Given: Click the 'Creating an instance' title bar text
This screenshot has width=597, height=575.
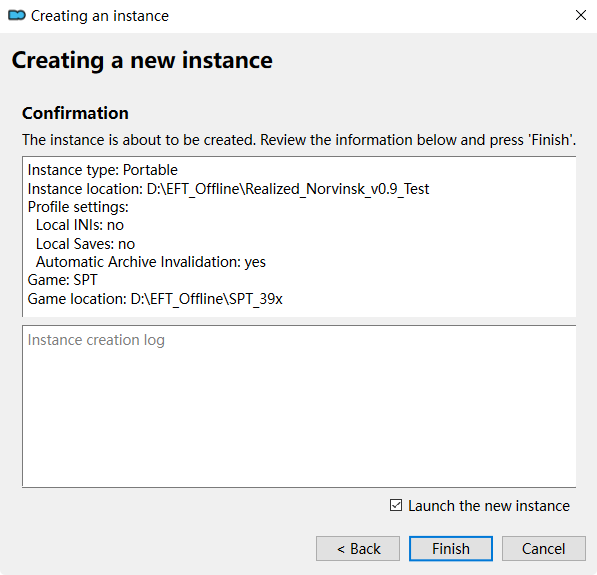Looking at the screenshot, I should [x=100, y=16].
